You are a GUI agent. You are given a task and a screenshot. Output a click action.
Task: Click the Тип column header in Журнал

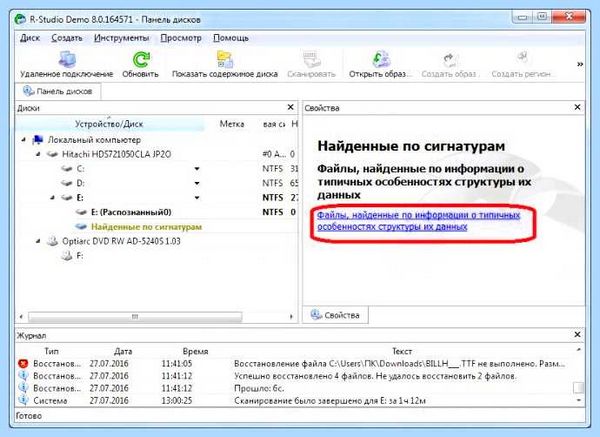coord(51,351)
